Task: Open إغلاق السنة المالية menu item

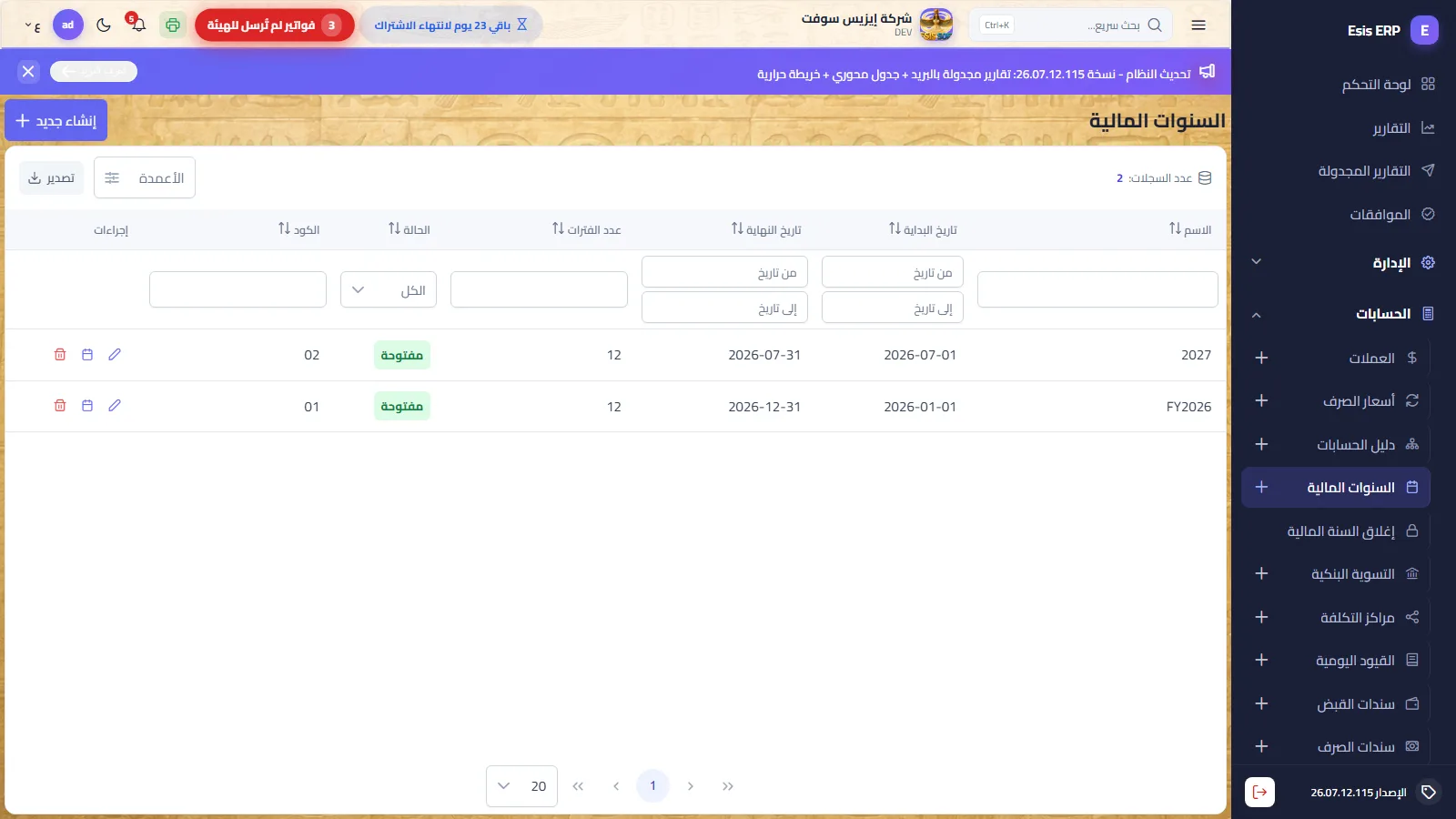Action: [x=1340, y=531]
